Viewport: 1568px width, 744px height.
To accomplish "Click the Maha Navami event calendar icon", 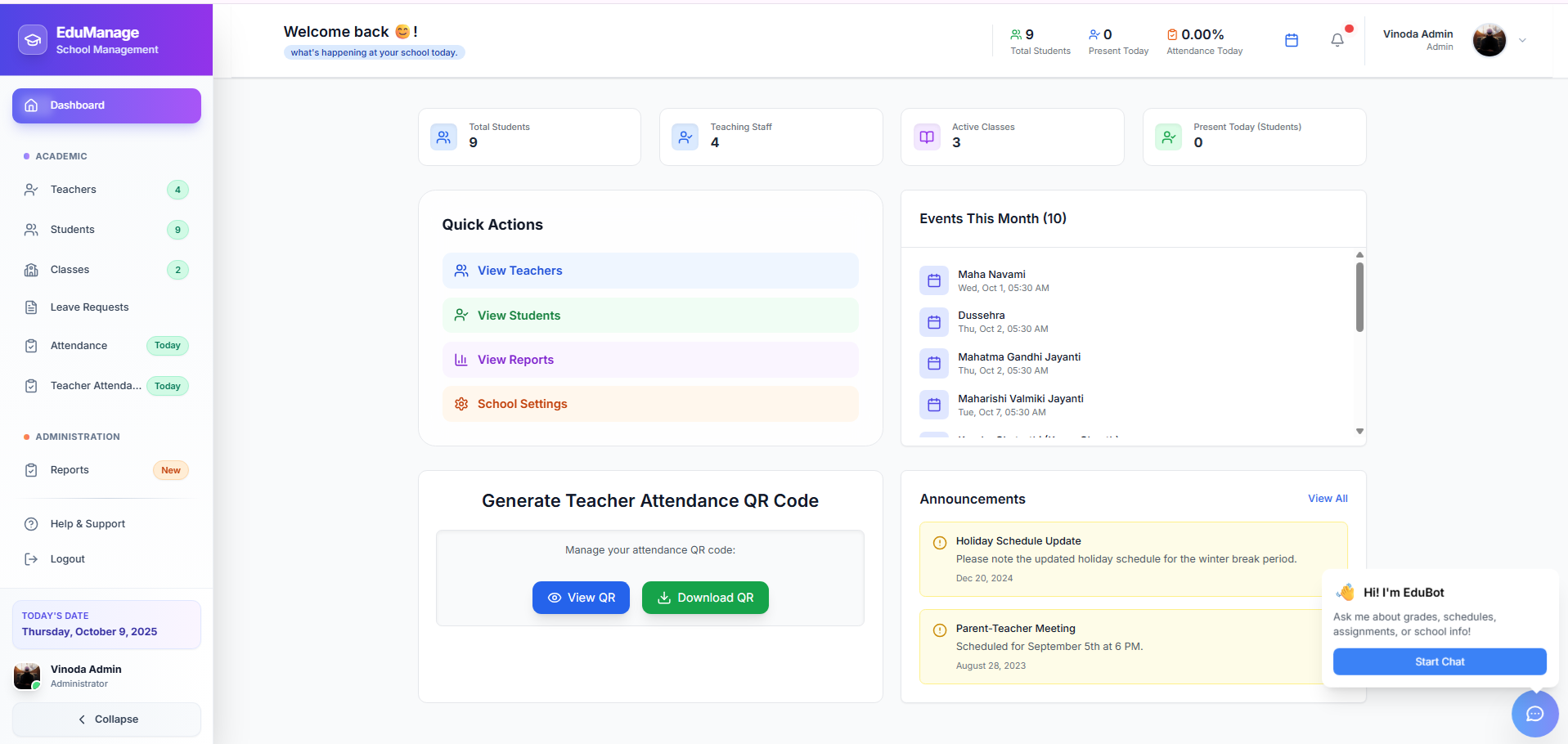I will click(933, 280).
